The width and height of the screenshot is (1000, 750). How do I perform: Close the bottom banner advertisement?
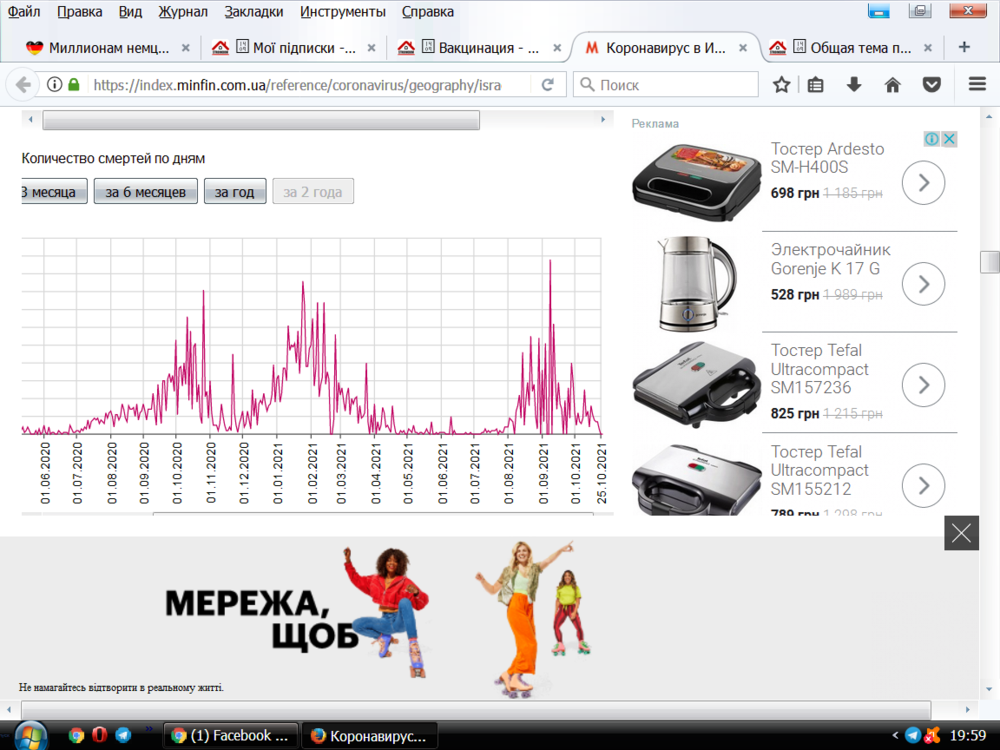(x=961, y=533)
